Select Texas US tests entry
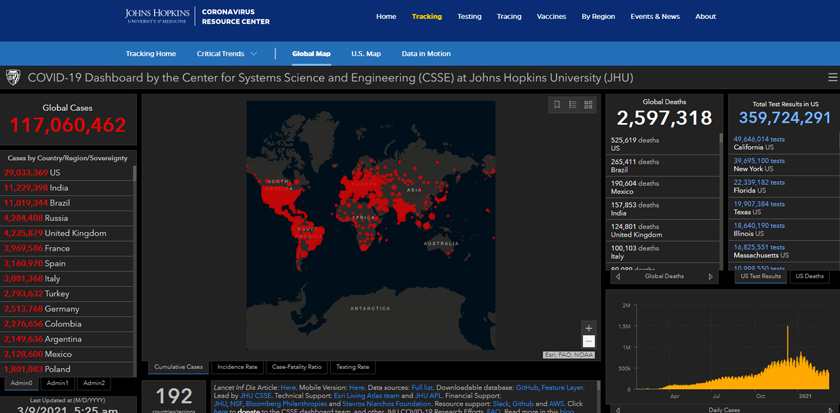The height and width of the screenshot is (413, 840). (x=782, y=208)
